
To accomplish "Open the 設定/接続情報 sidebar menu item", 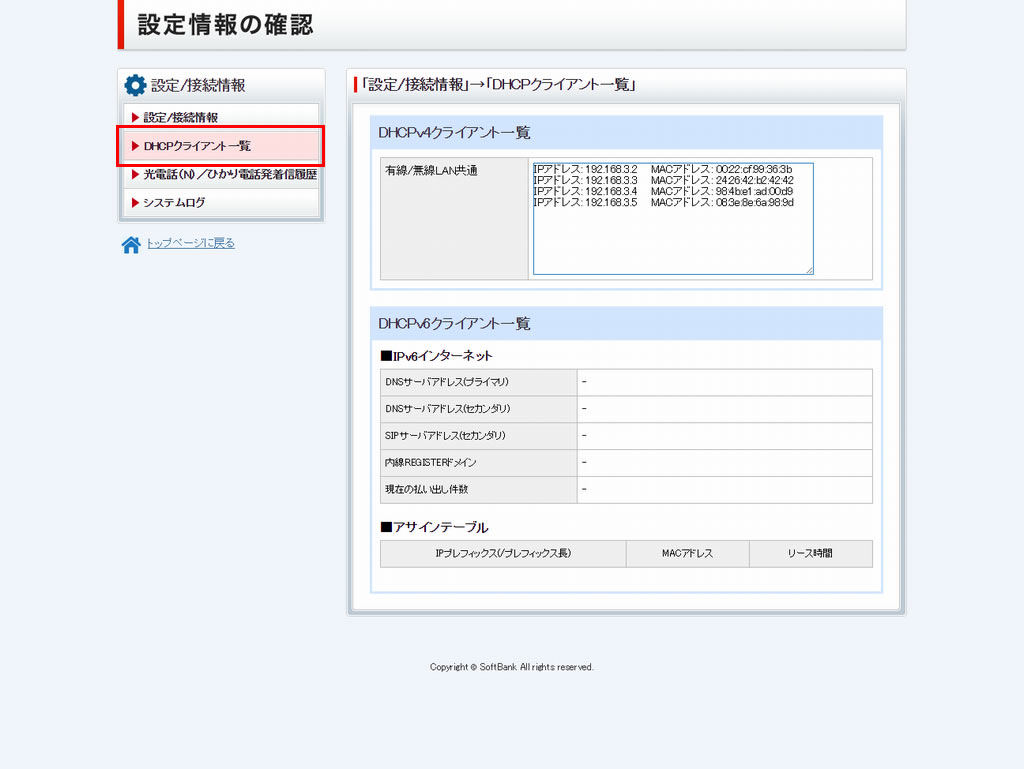I will click(x=221, y=118).
